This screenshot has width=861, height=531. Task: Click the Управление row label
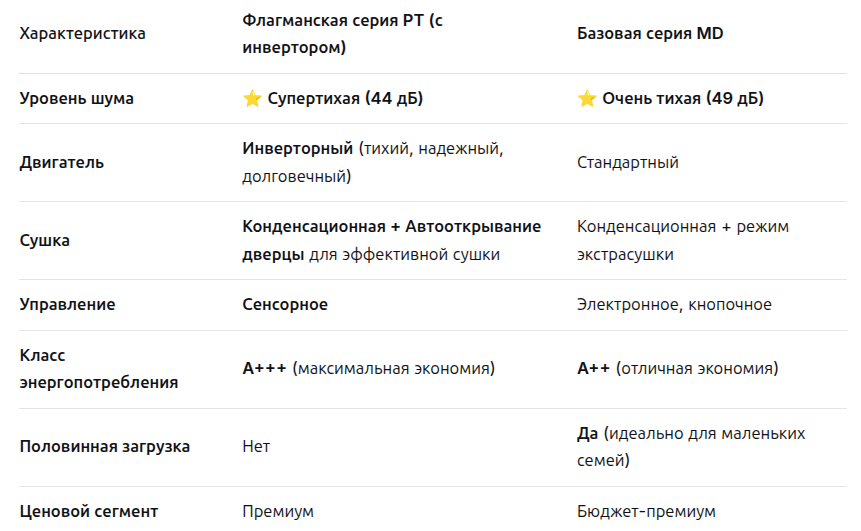68,305
